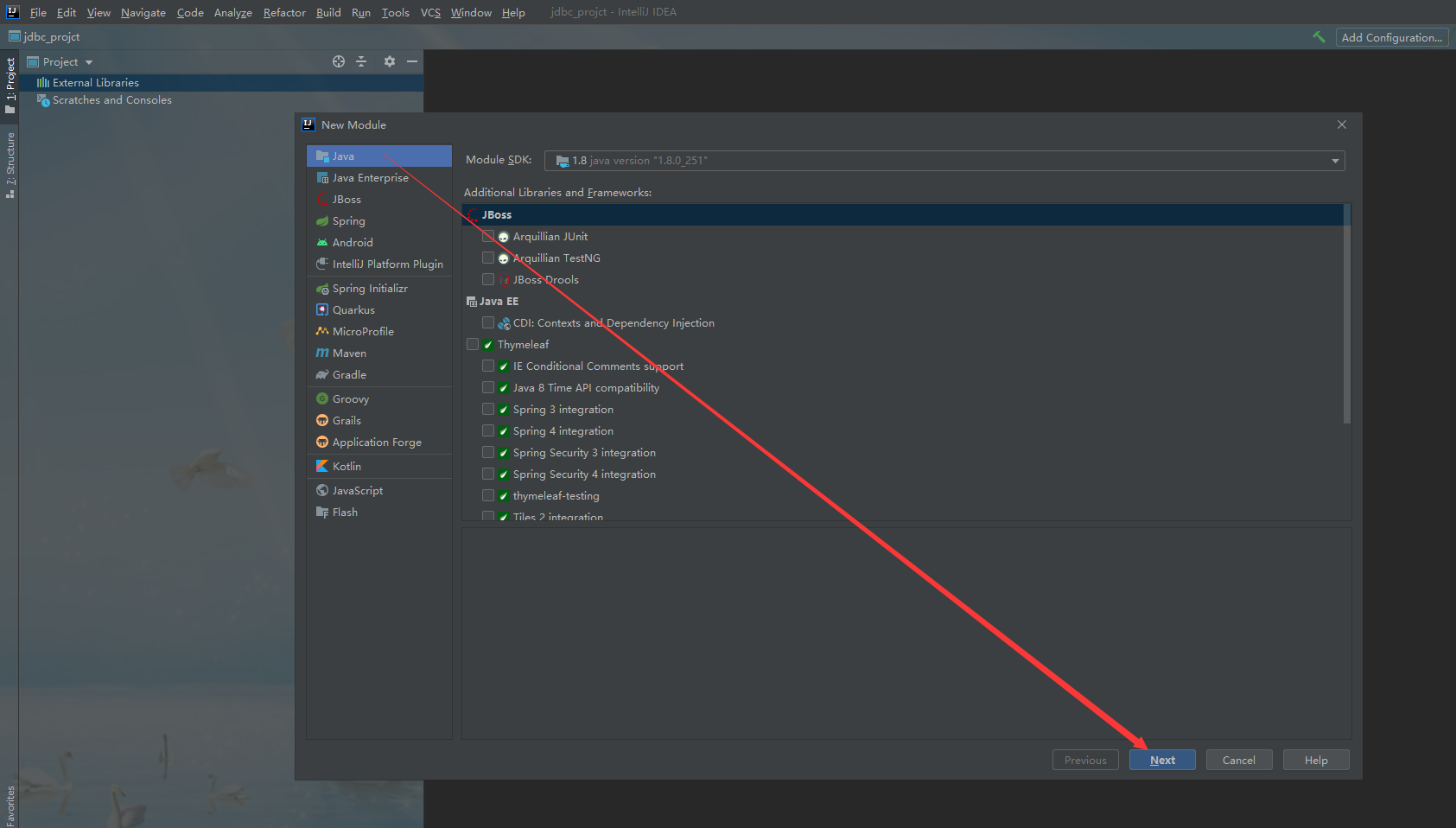Click Add Configuration button
Viewport: 1456px width, 828px height.
[1391, 37]
